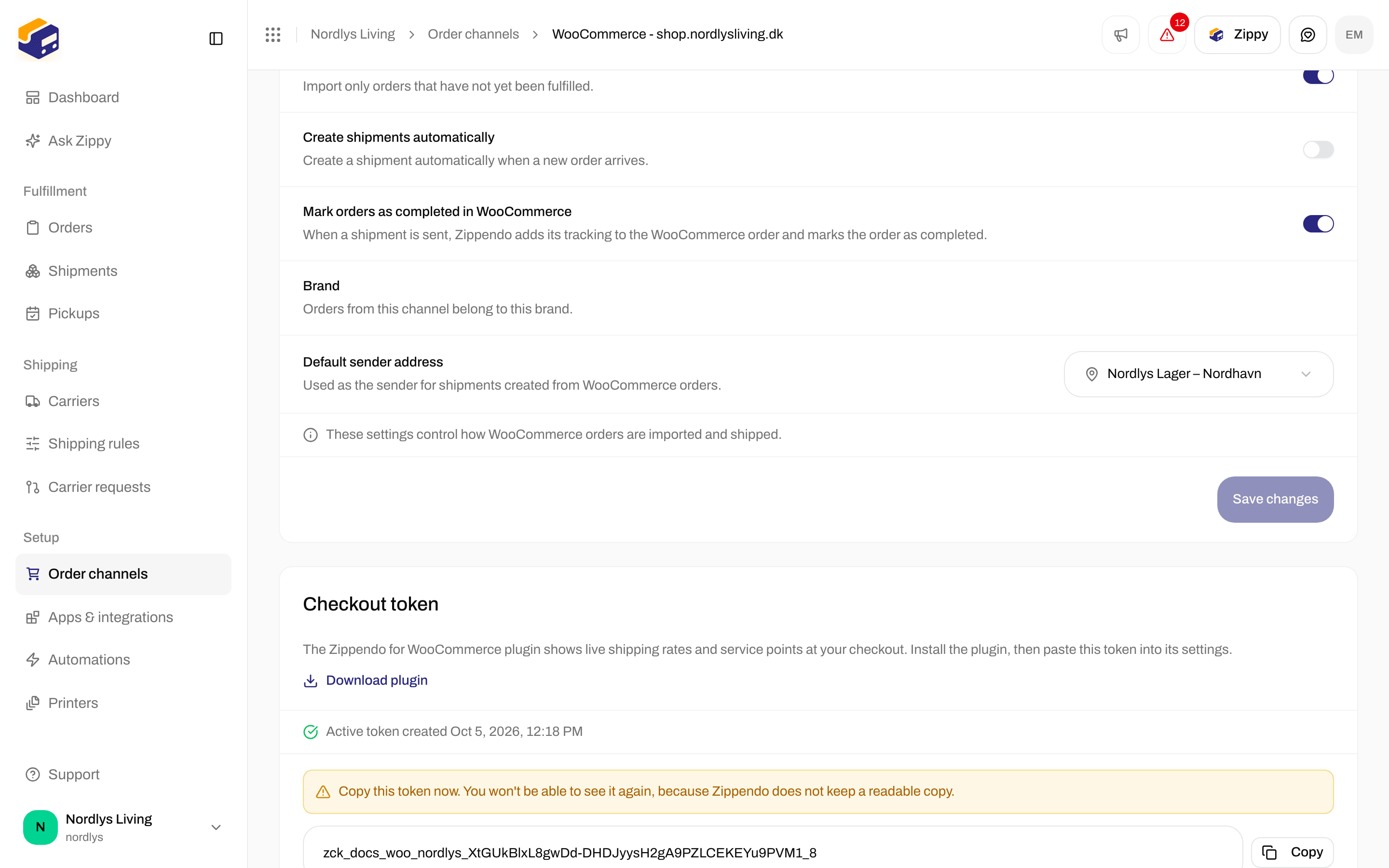
Task: Open alerts with 12 notifications
Action: pyautogui.click(x=1167, y=34)
